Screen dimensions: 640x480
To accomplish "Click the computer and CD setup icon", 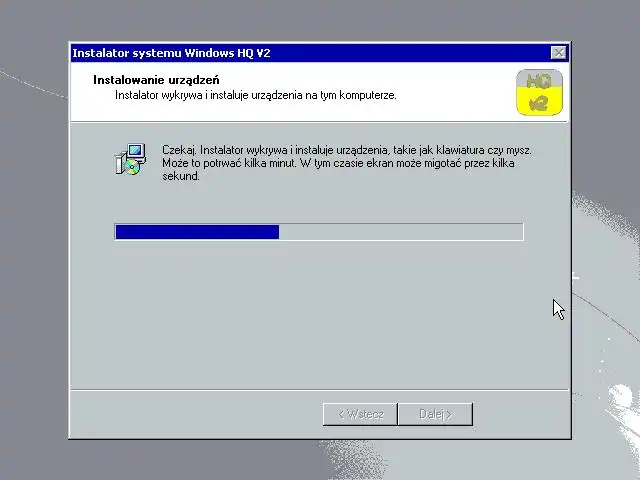I will pyautogui.click(x=131, y=159).
